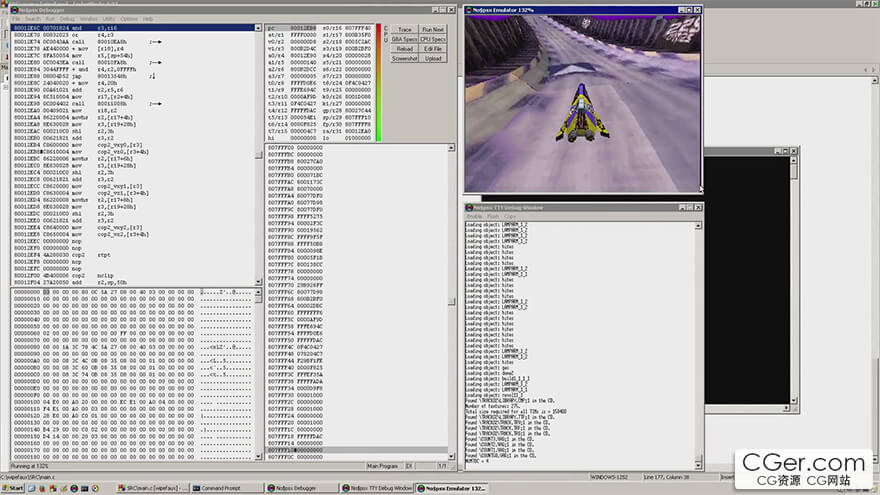Click the Edit File button
Image resolution: width=880 pixels, height=495 pixels.
click(x=433, y=48)
